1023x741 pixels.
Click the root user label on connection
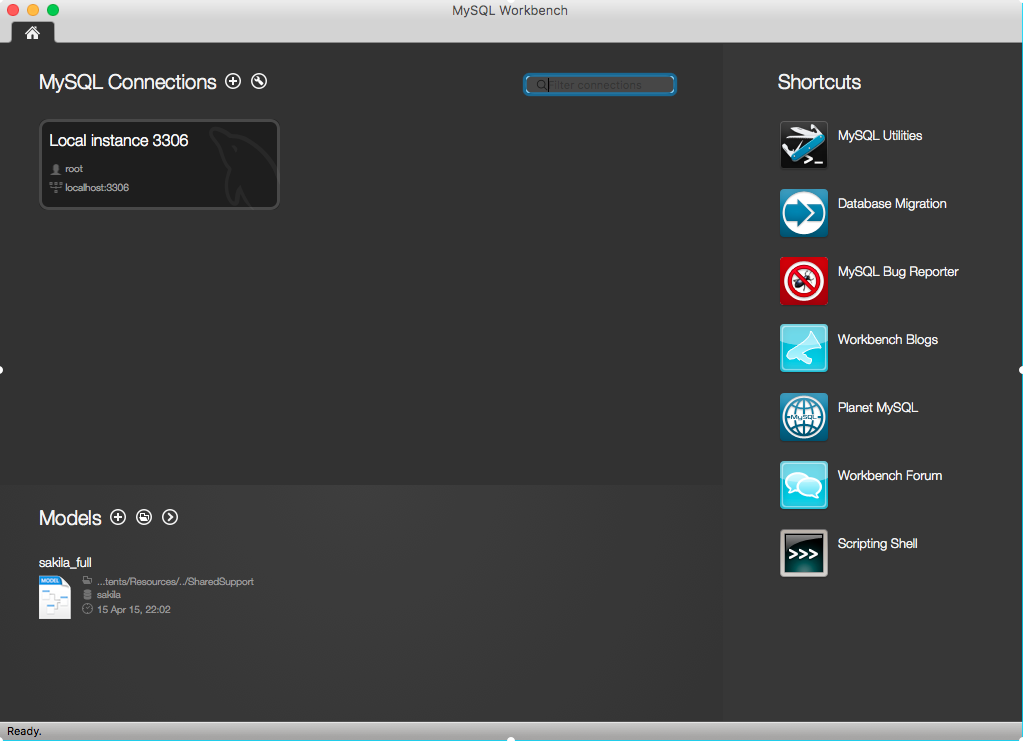coord(74,169)
